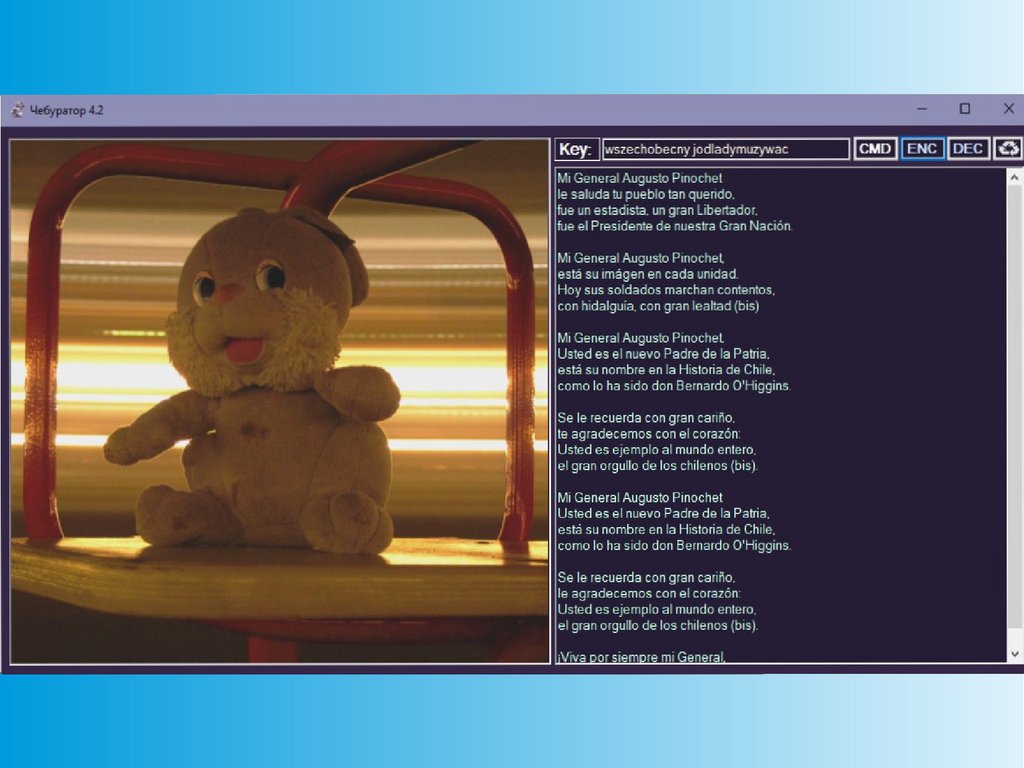
Task: Close the Чебуратор window
Action: (1008, 109)
